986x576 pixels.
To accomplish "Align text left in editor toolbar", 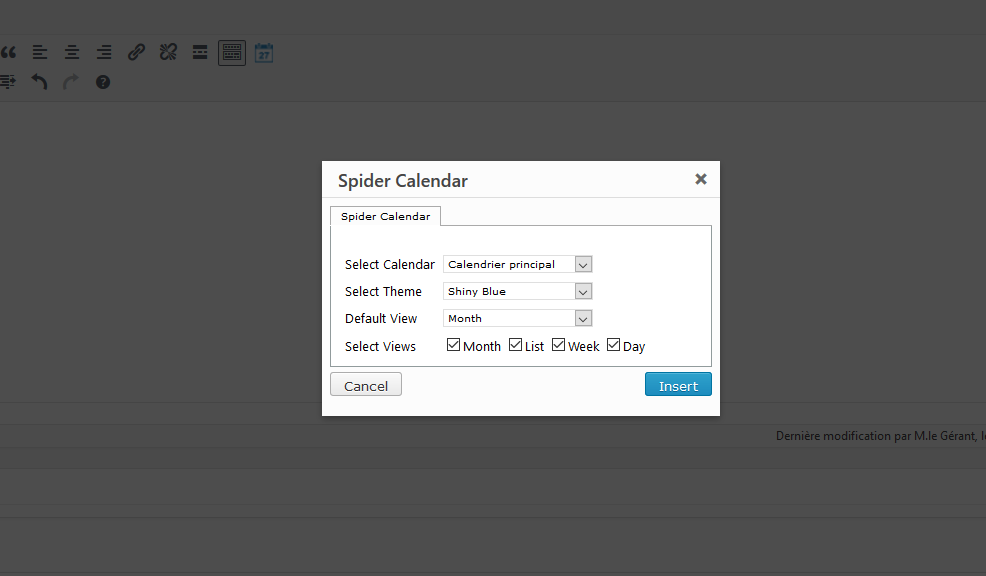I will coord(40,52).
